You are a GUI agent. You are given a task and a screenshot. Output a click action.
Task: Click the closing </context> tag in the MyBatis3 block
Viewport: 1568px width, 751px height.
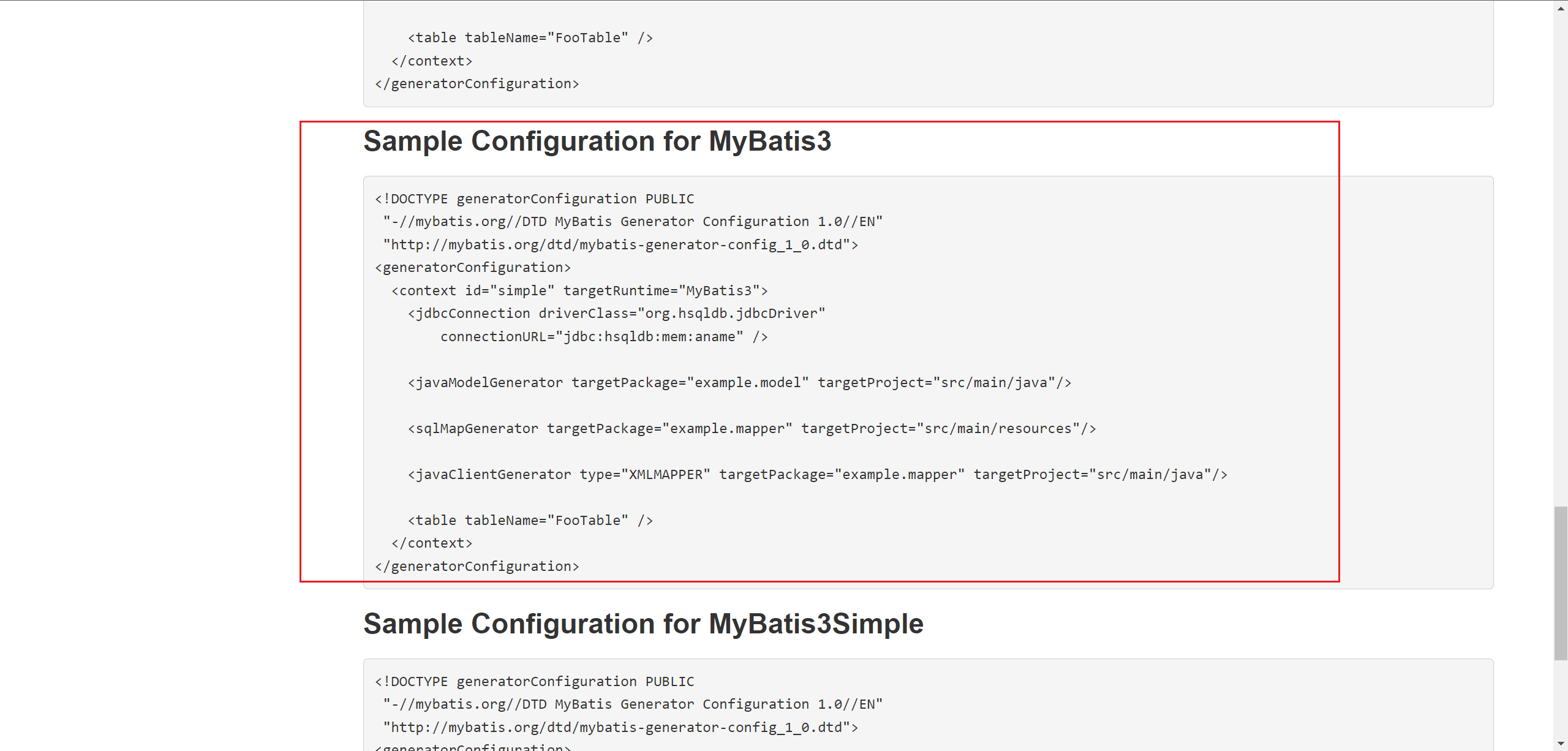[432, 543]
